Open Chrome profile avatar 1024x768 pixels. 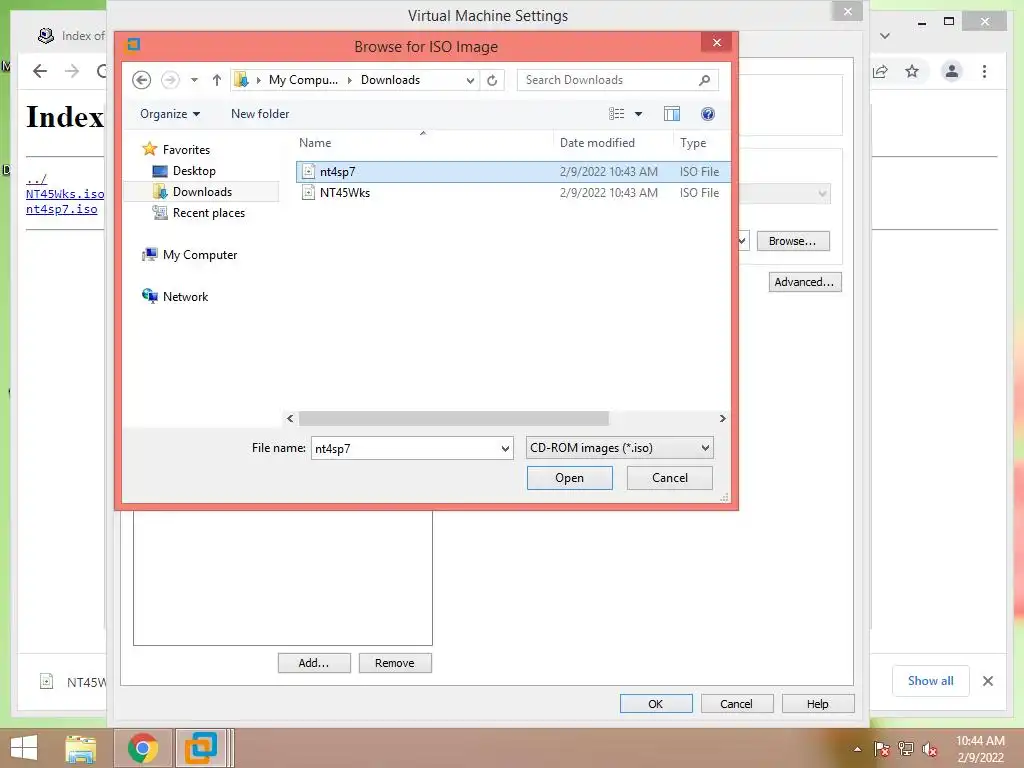952,71
